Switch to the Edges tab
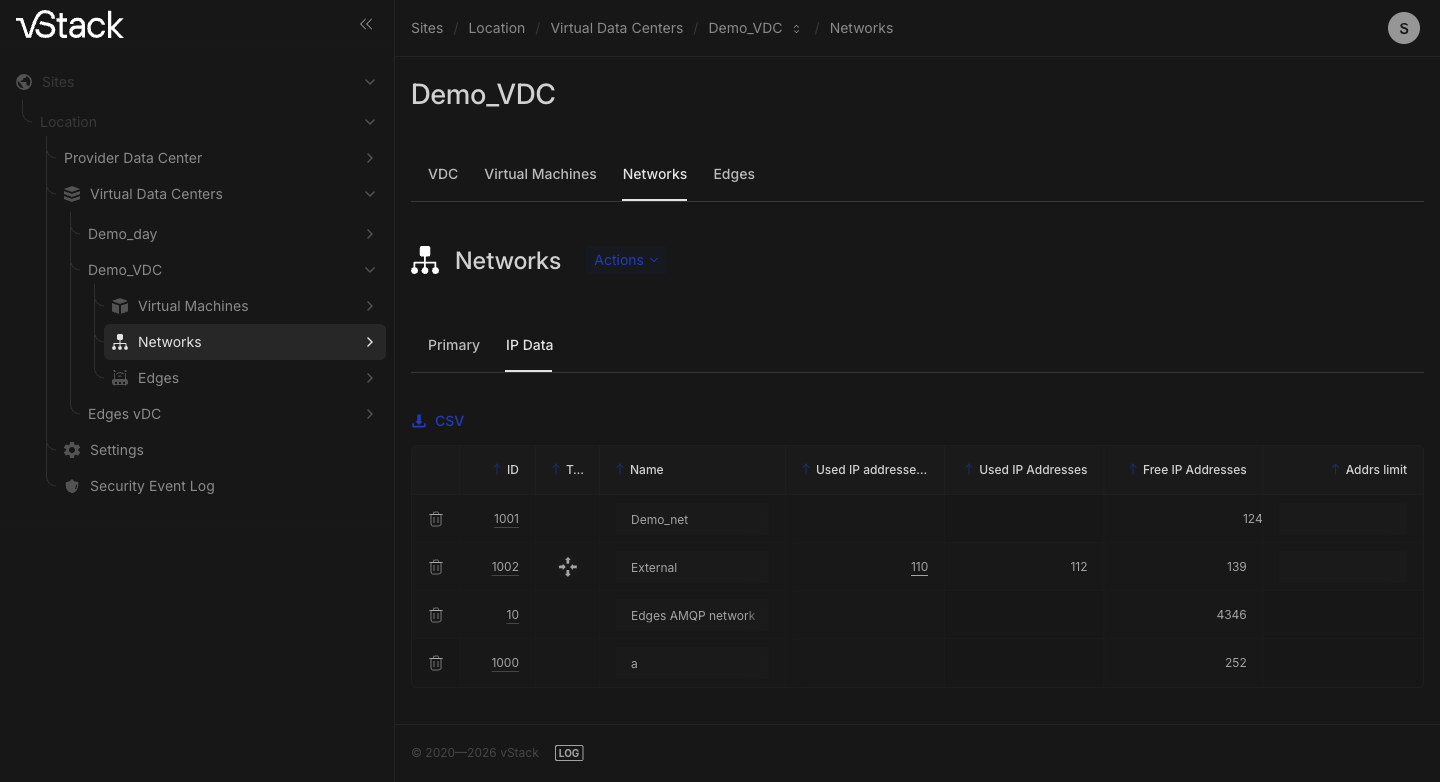 (x=734, y=174)
